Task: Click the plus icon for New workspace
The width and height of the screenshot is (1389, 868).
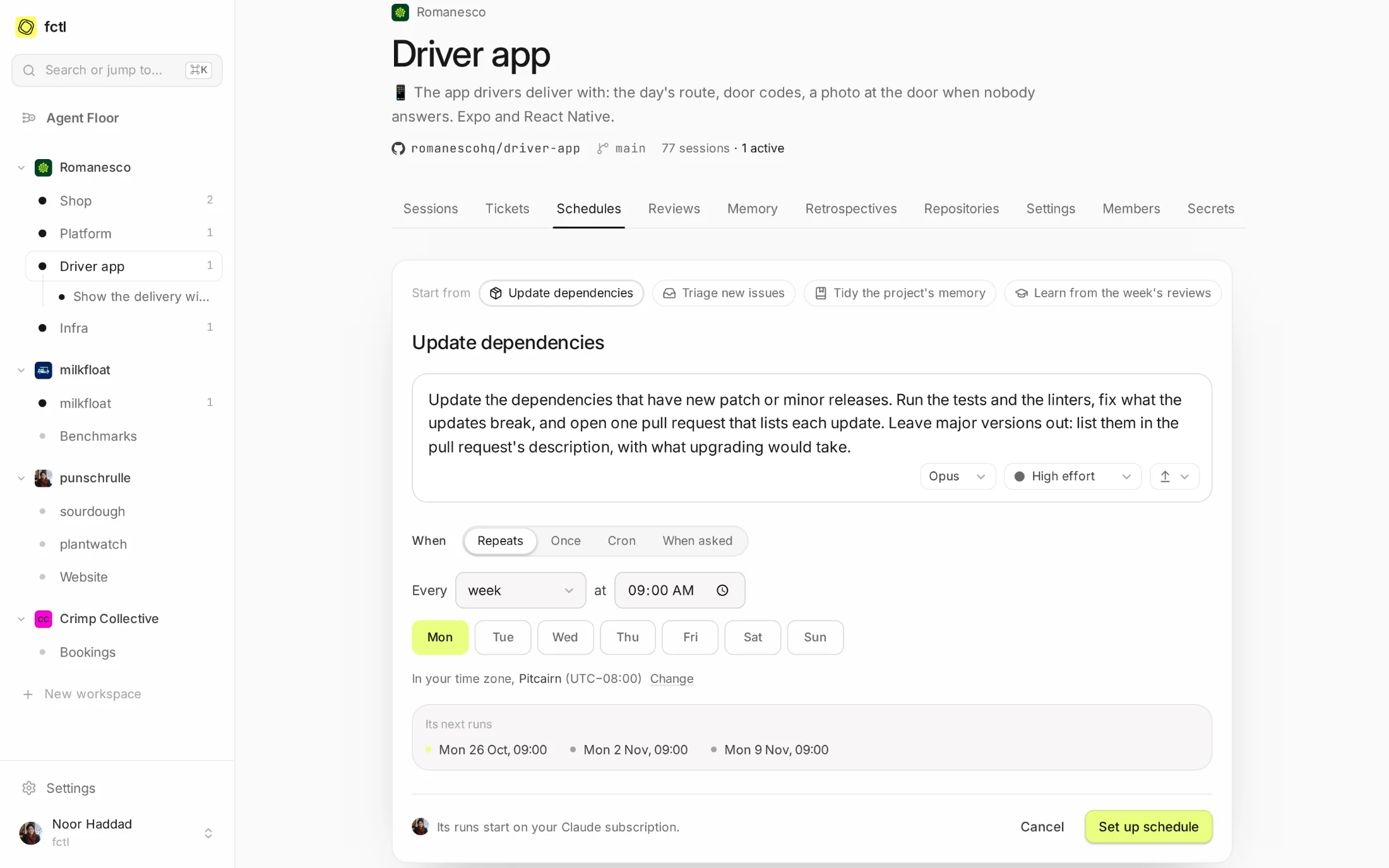Action: (28, 694)
